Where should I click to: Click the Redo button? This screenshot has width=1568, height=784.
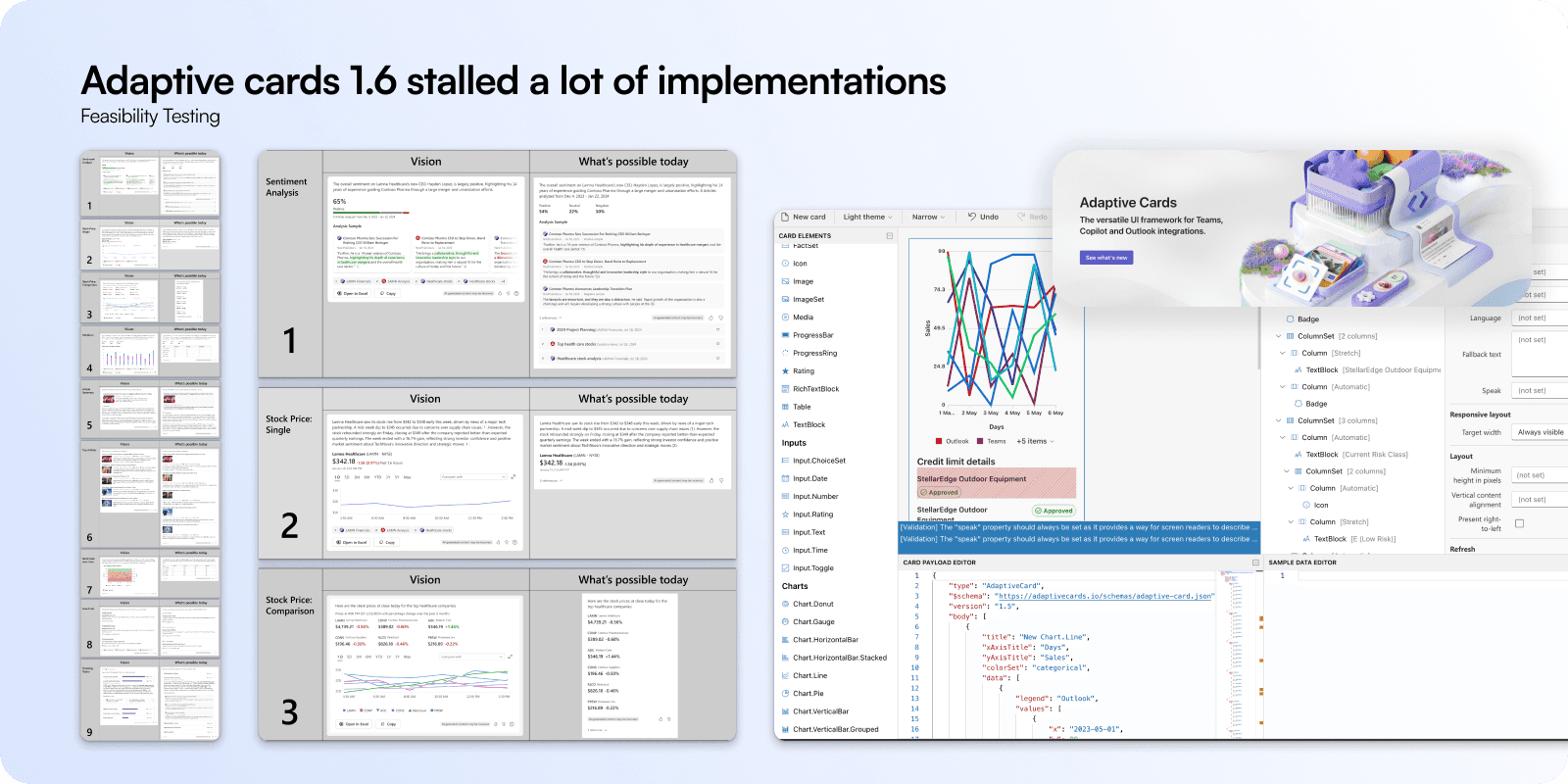click(x=1032, y=217)
